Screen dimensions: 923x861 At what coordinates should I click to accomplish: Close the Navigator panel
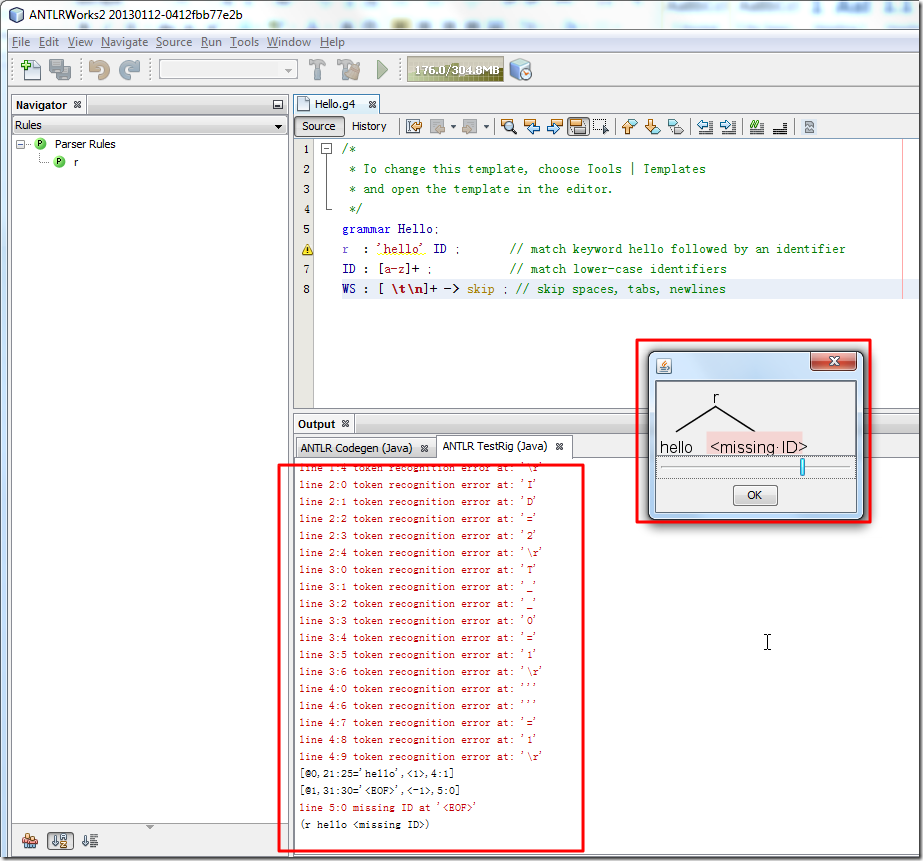click(77, 105)
